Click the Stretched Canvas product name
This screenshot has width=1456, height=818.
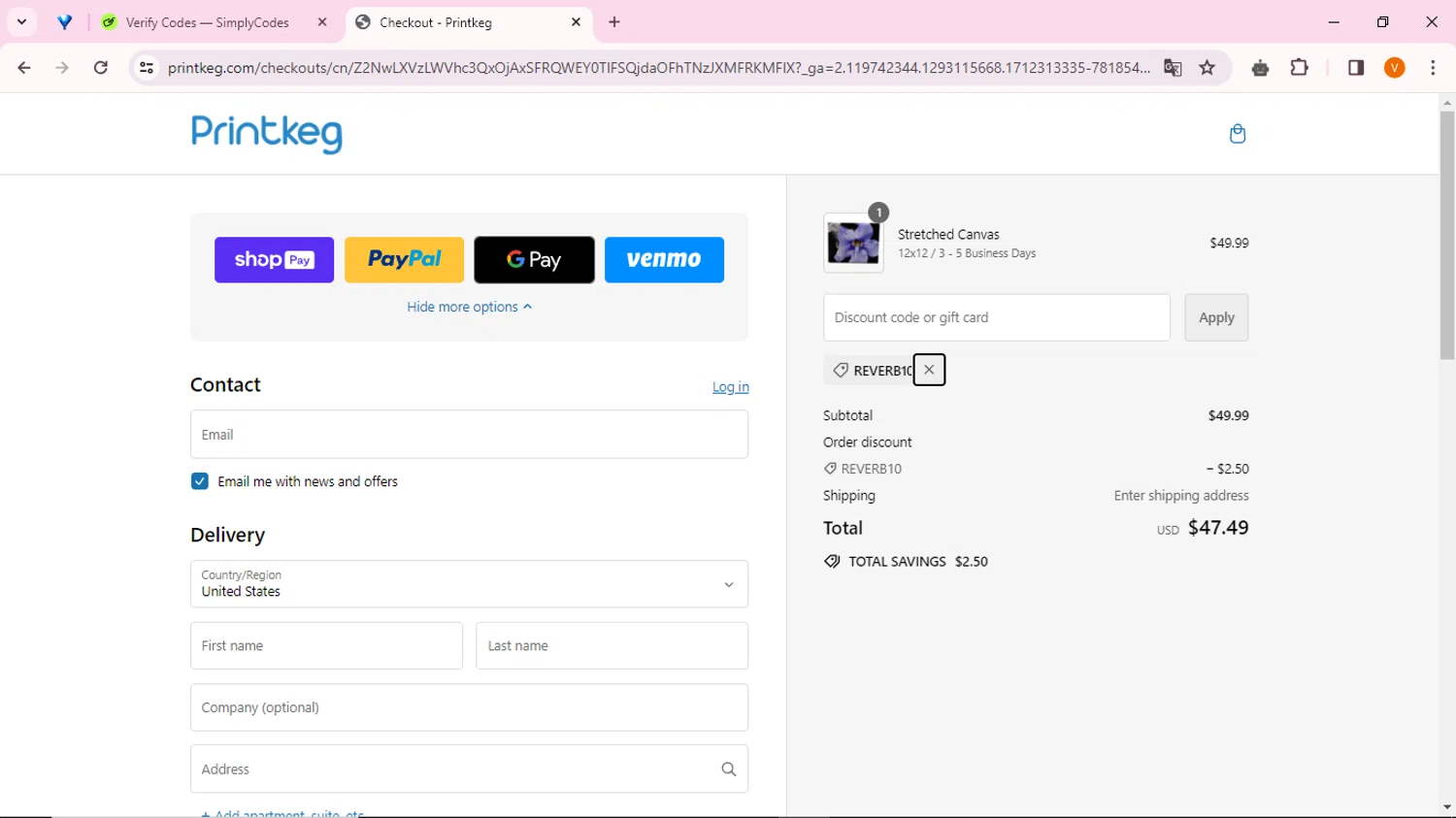[948, 234]
